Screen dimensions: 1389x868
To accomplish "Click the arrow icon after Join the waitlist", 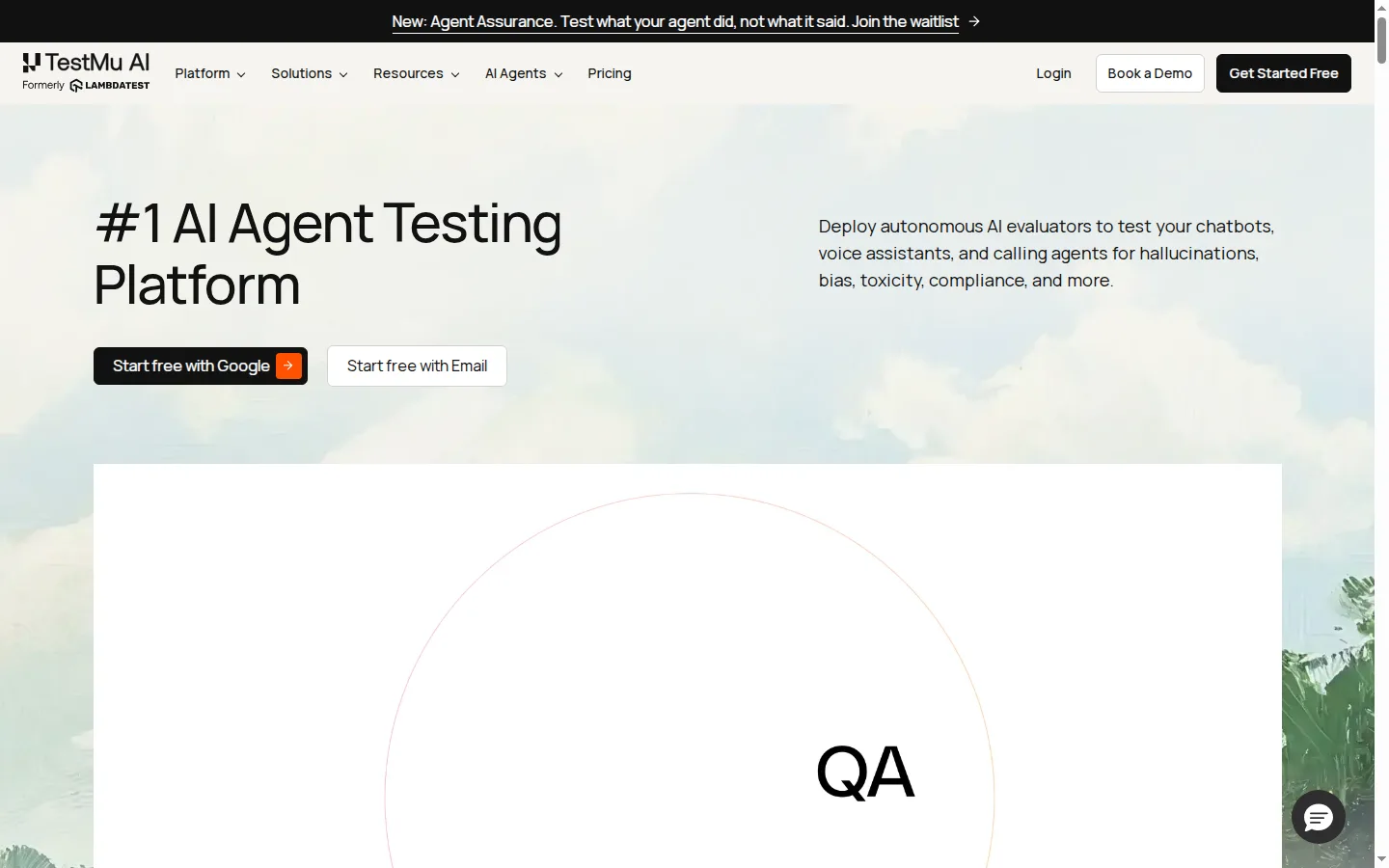I will 974,21.
